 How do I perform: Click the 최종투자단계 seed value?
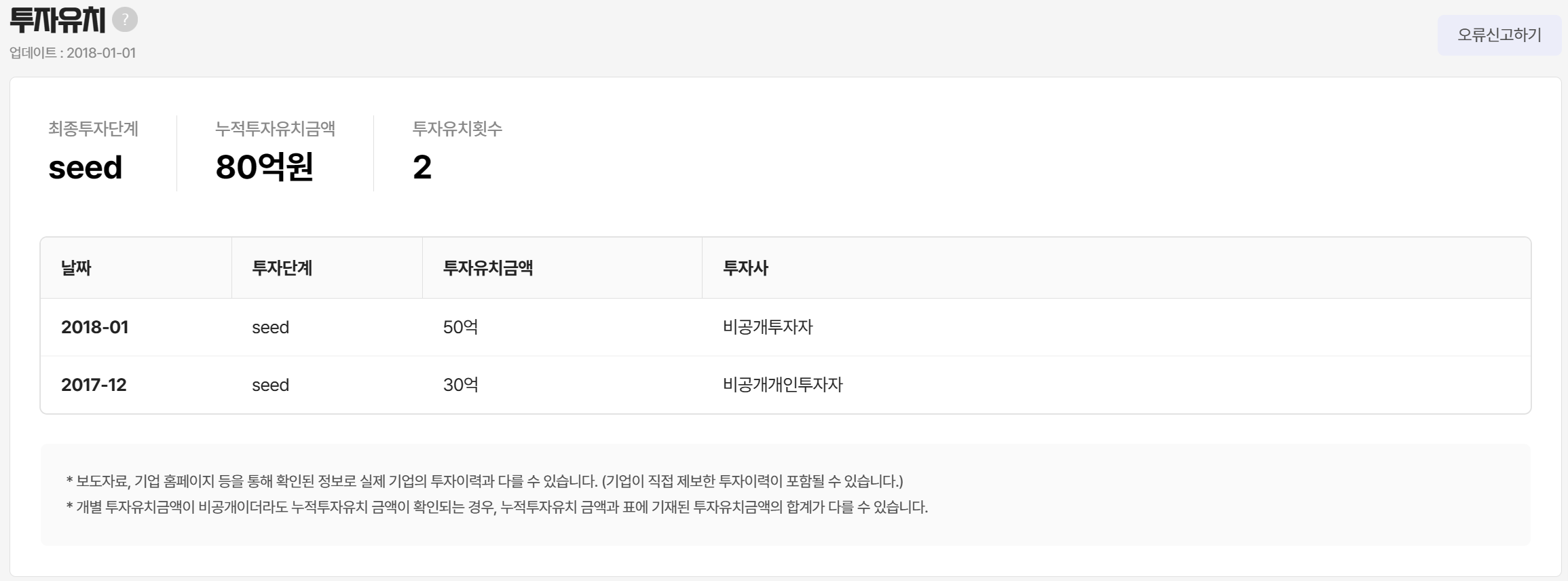[85, 168]
